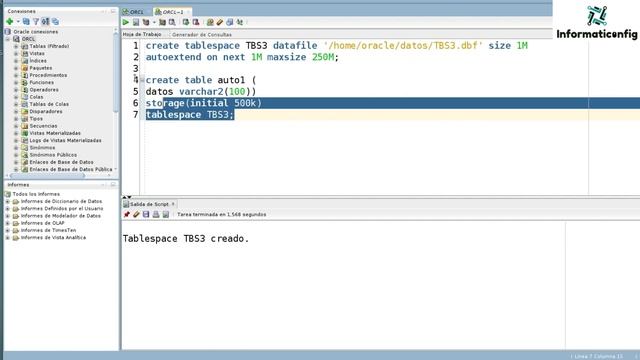Screen dimensions: 640x360
Task: Select the Salida de Script tab
Action: click(x=149, y=204)
